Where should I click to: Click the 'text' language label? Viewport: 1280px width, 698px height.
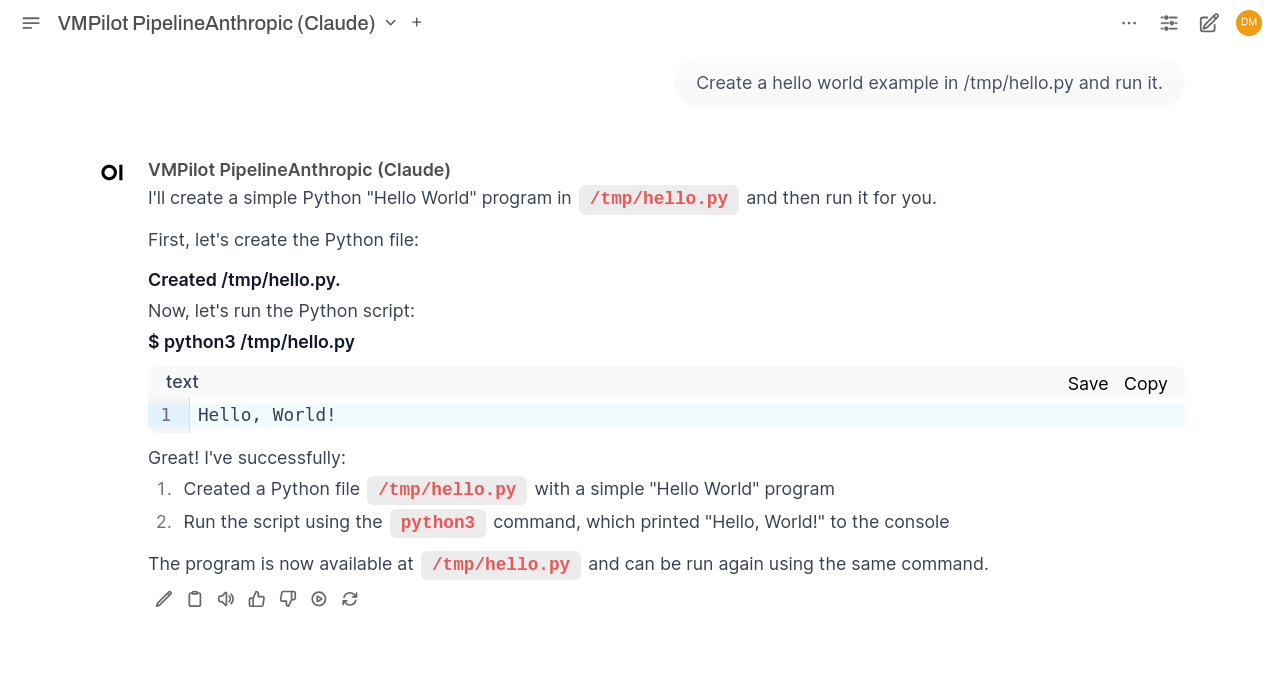pyautogui.click(x=182, y=382)
